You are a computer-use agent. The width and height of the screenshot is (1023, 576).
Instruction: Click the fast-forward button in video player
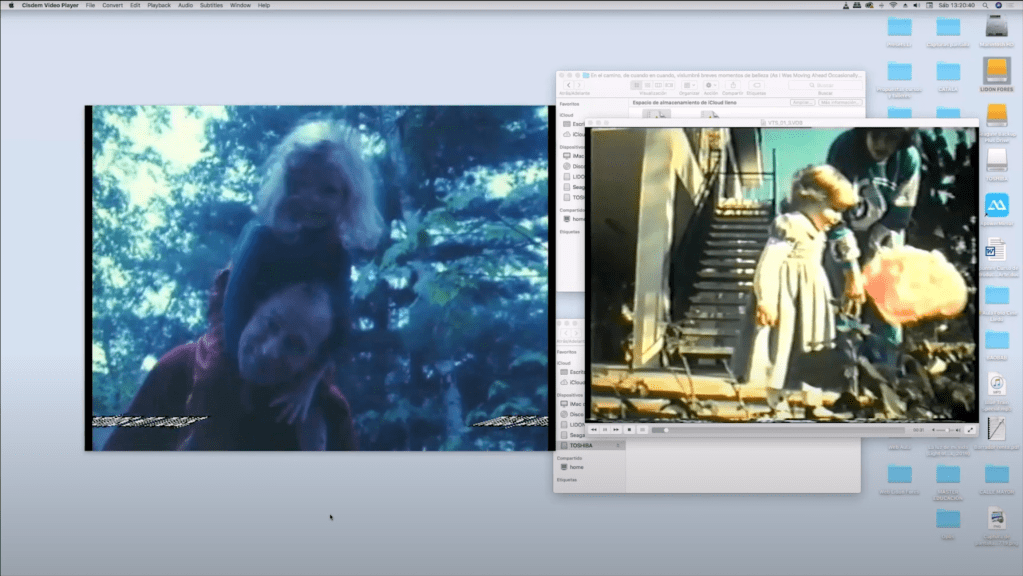(617, 430)
